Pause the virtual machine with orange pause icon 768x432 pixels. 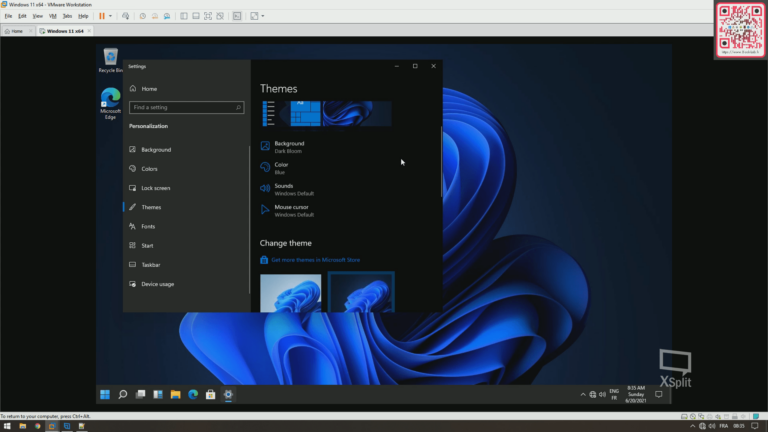click(102, 16)
